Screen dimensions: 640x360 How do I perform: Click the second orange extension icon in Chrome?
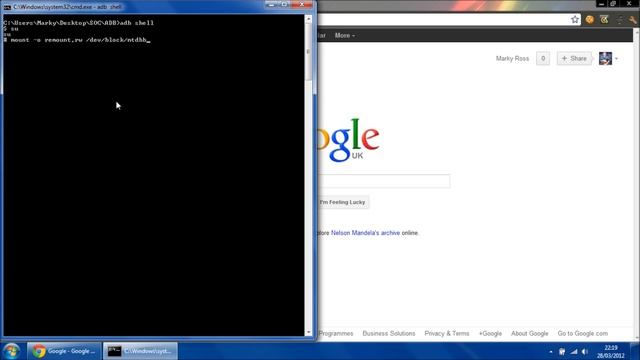(x=604, y=19)
